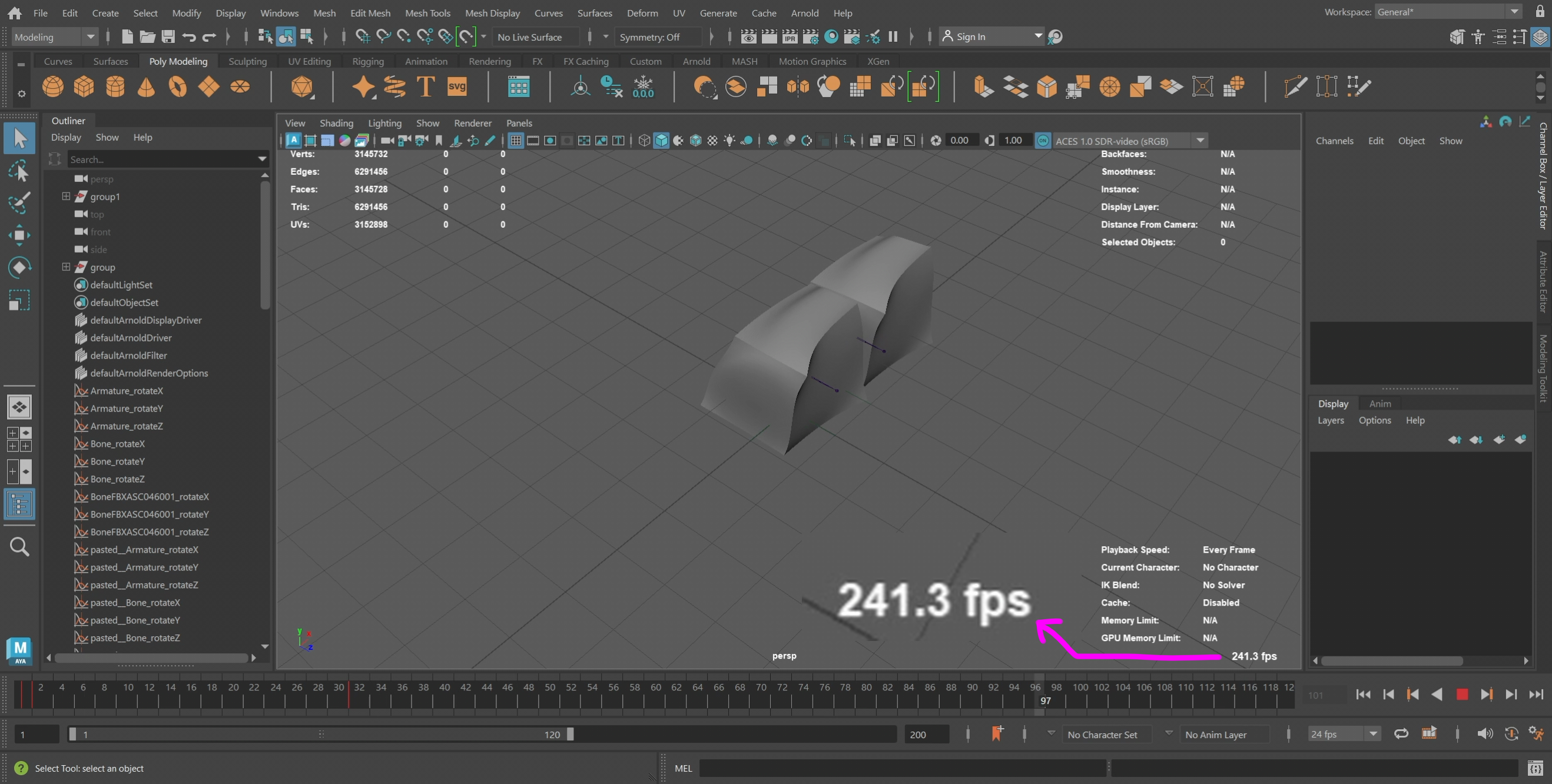The width and height of the screenshot is (1552, 784).
Task: Toggle wireframe display in viewport toolbar
Action: (x=644, y=141)
